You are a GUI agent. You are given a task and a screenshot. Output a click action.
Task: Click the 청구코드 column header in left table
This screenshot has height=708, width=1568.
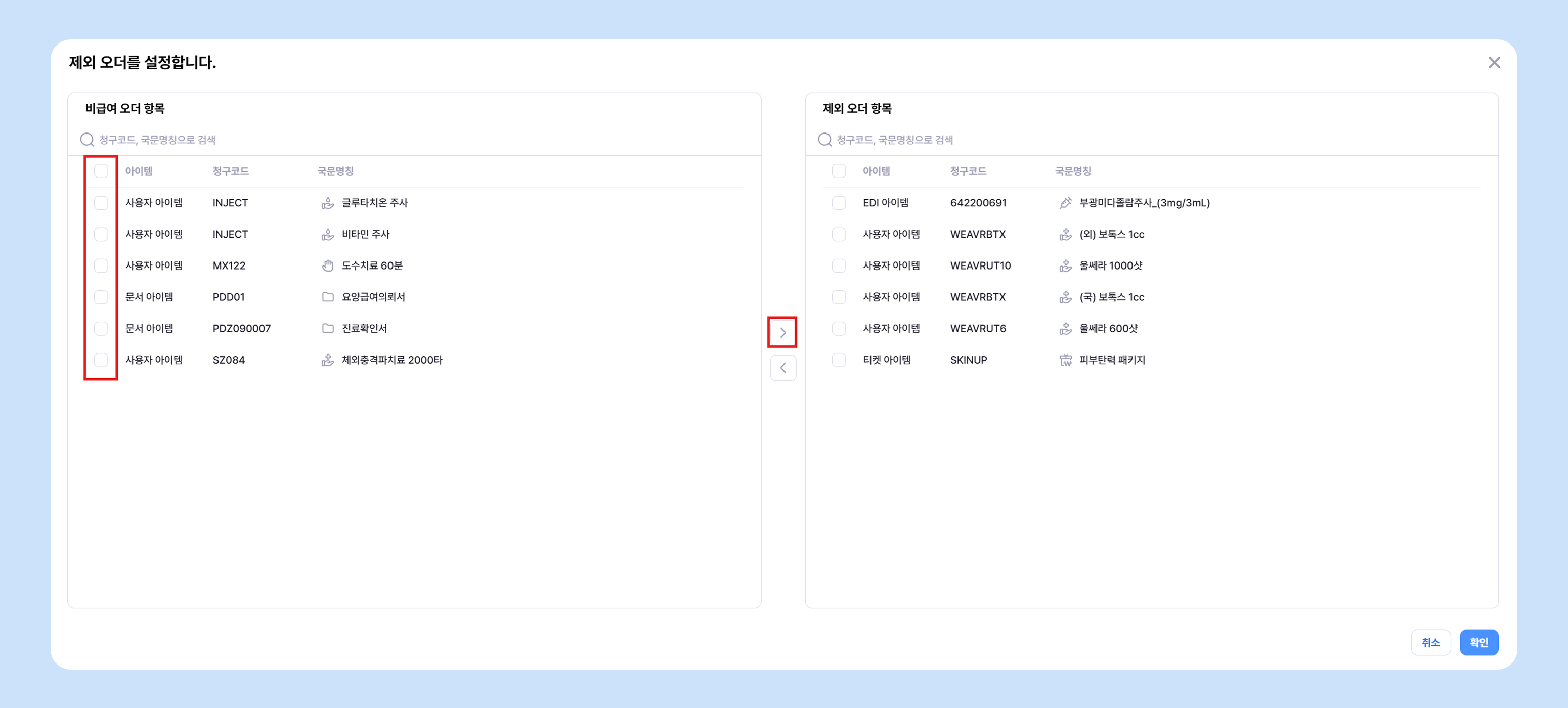230,171
